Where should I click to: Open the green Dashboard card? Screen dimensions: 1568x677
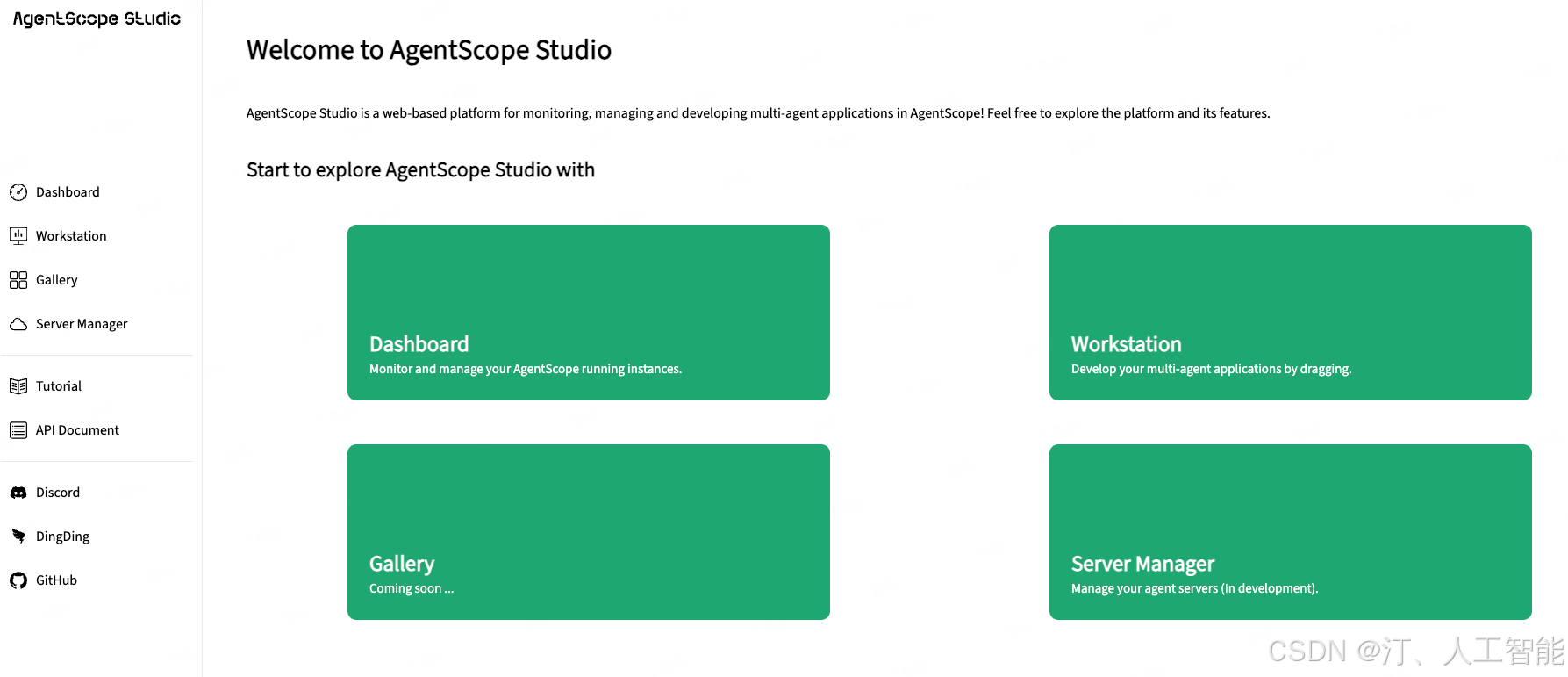point(589,313)
